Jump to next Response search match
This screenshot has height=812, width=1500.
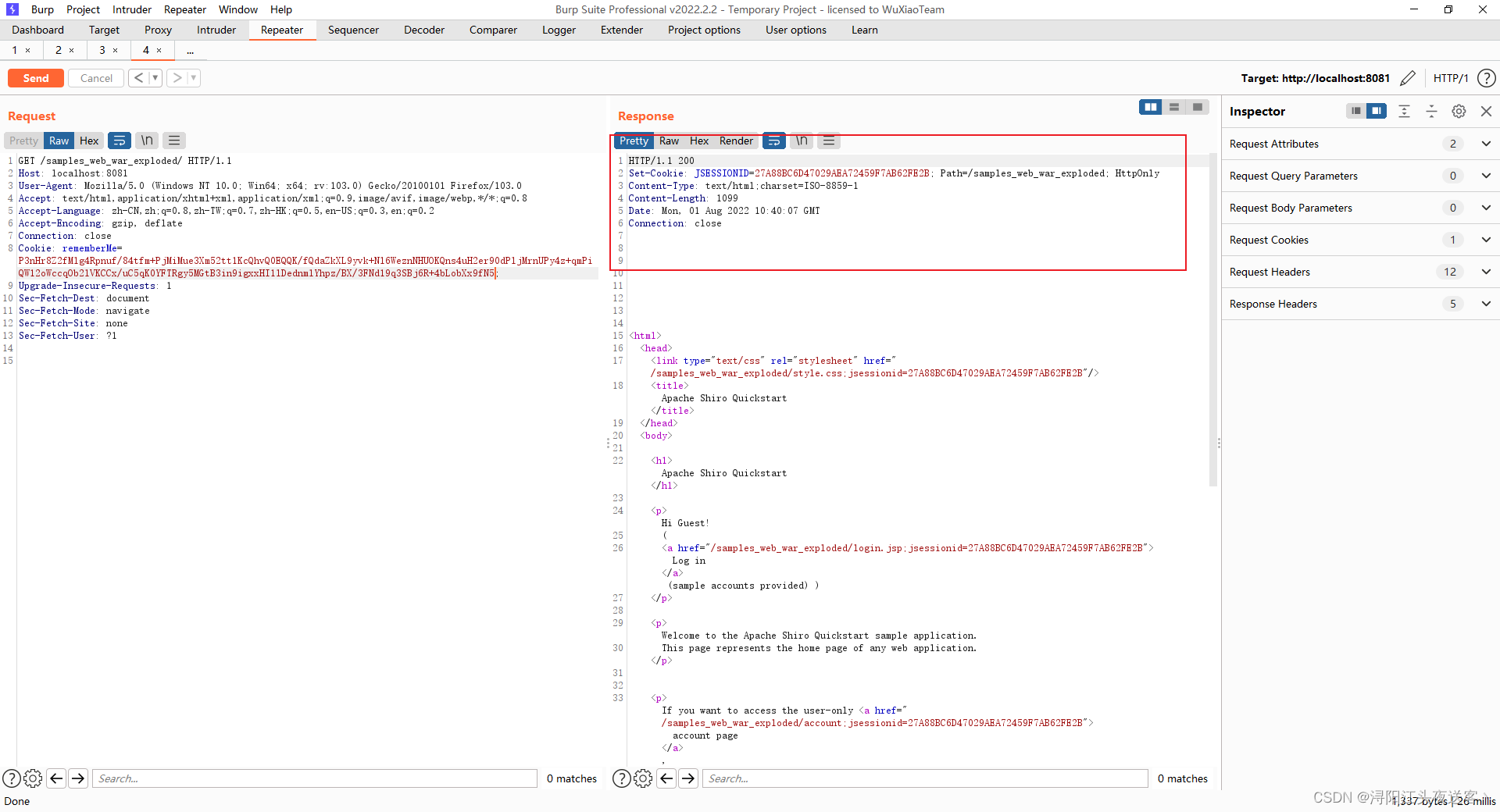[x=688, y=778]
